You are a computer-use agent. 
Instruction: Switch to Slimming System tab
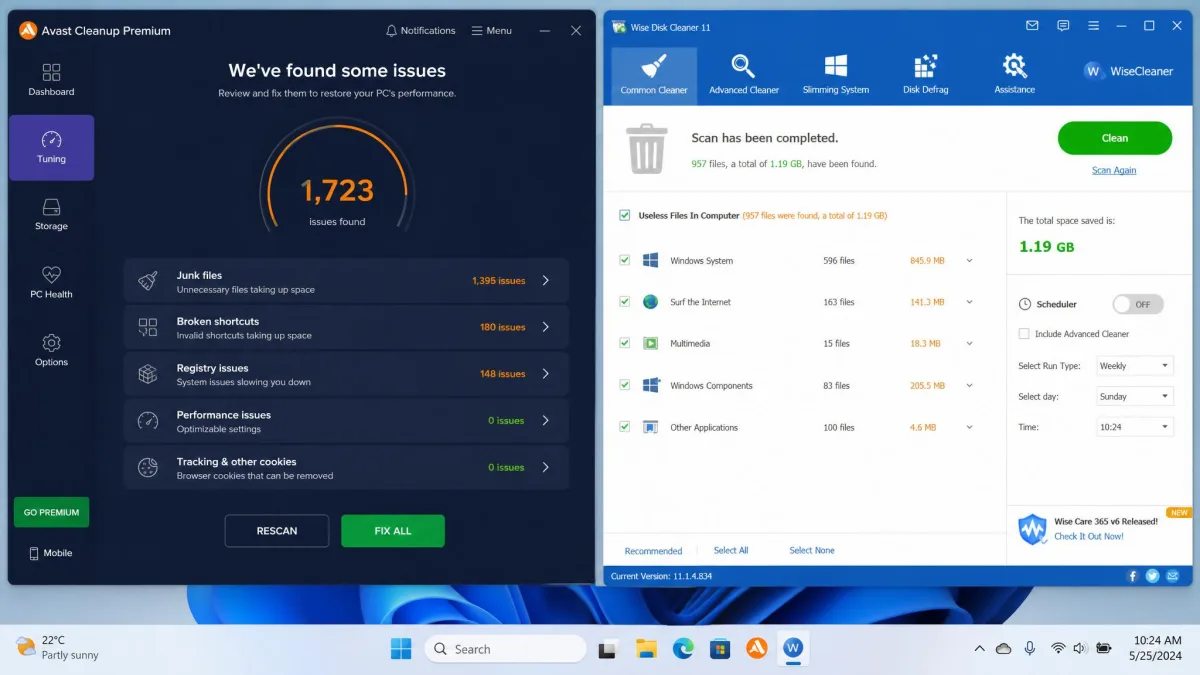(x=836, y=75)
